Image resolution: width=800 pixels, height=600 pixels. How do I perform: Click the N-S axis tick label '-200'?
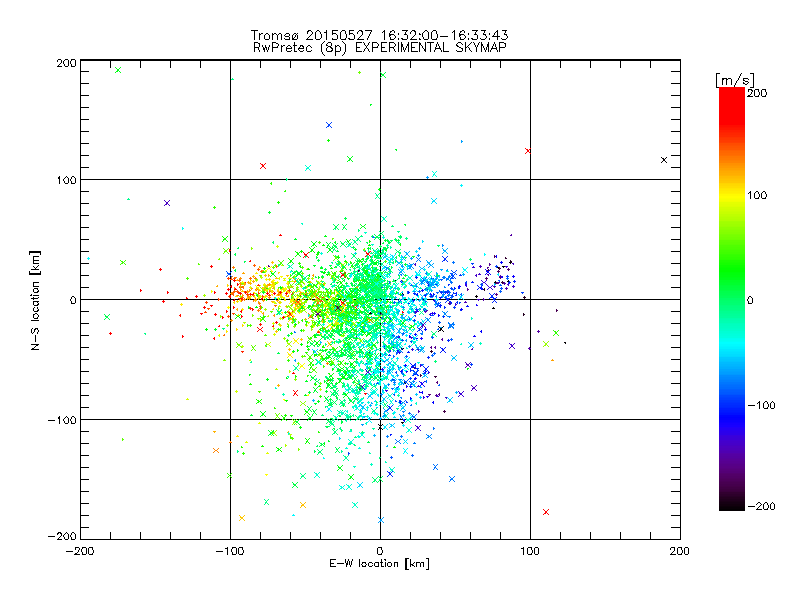click(x=62, y=536)
